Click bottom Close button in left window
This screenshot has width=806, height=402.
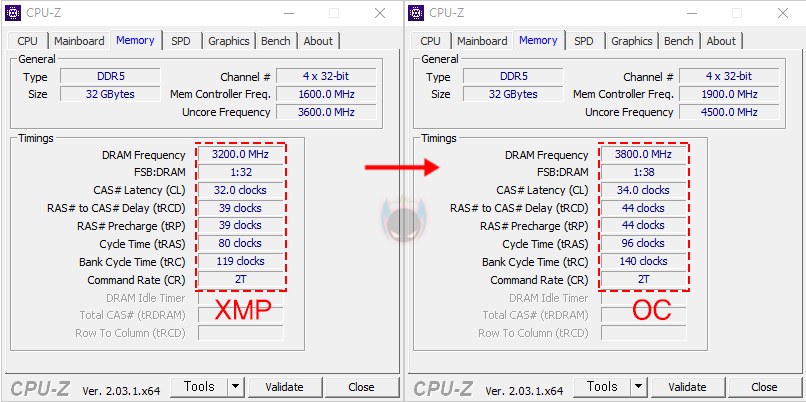pos(361,387)
